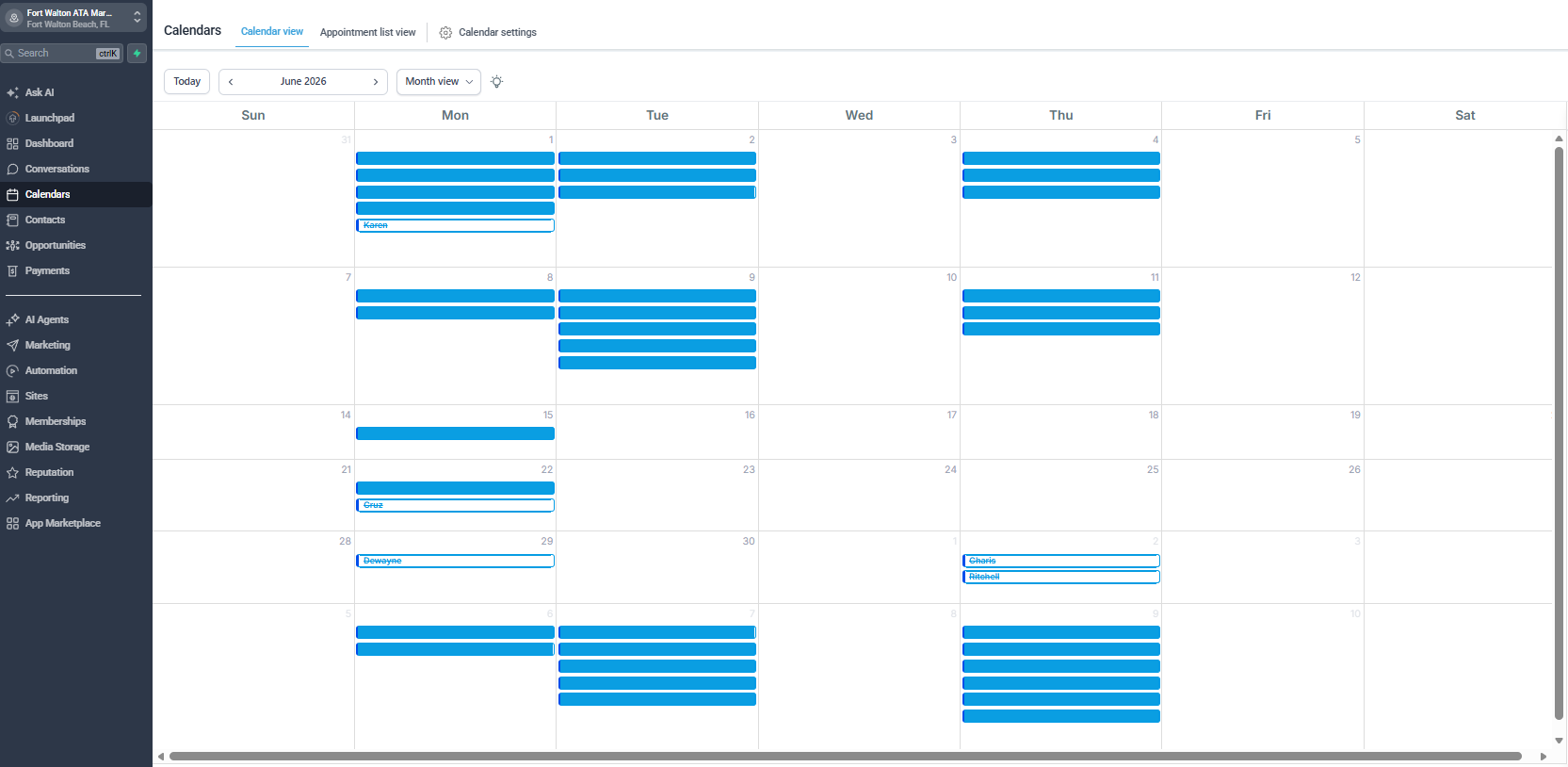Image resolution: width=1568 pixels, height=767 pixels.
Task: Click the vertical scrollbar of the calendar
Action: point(1559,433)
